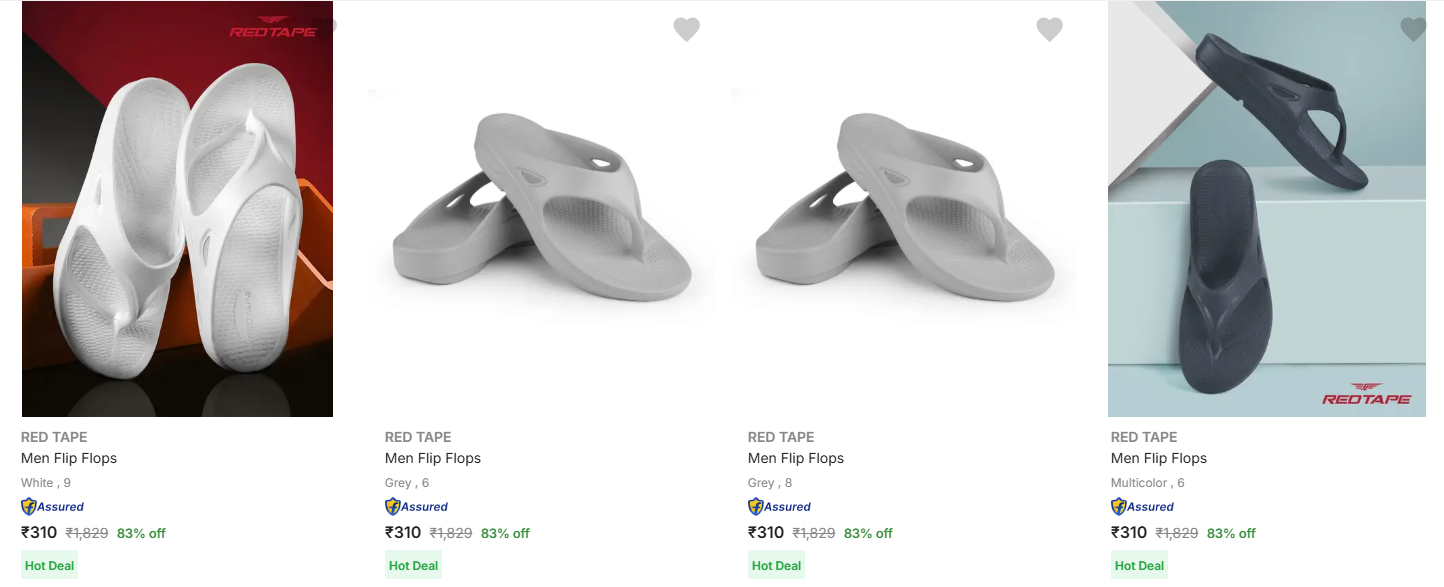Click Men Flip Flops title for Grey size 8
1444x587 pixels.
pos(796,458)
